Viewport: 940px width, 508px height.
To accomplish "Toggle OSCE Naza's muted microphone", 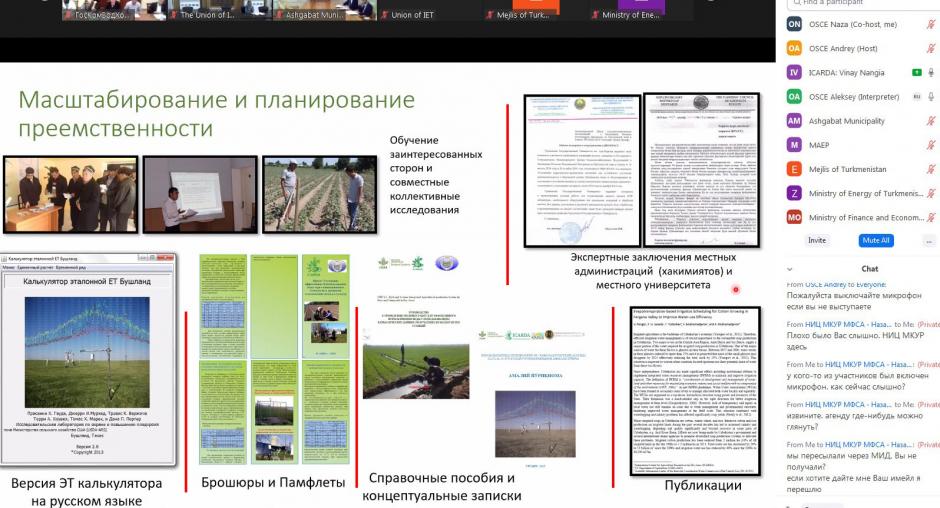I will [930, 24].
